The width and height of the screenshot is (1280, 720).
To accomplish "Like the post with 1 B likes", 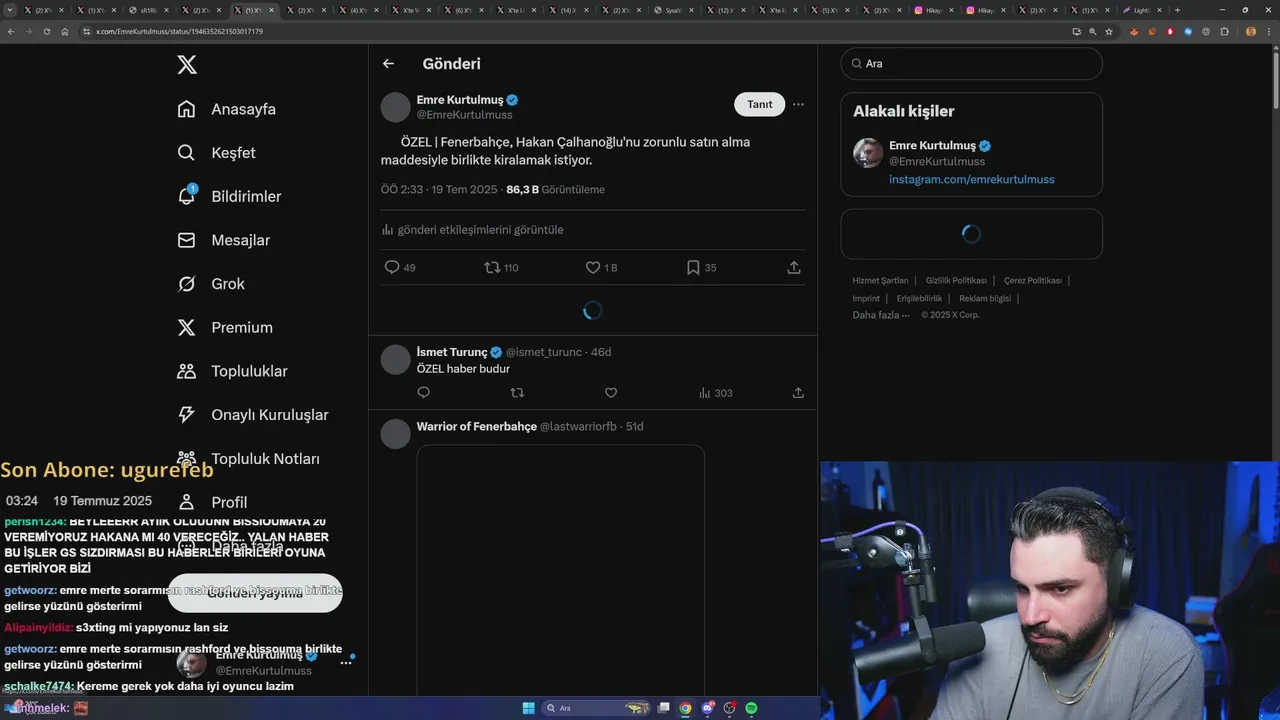I will [601, 267].
